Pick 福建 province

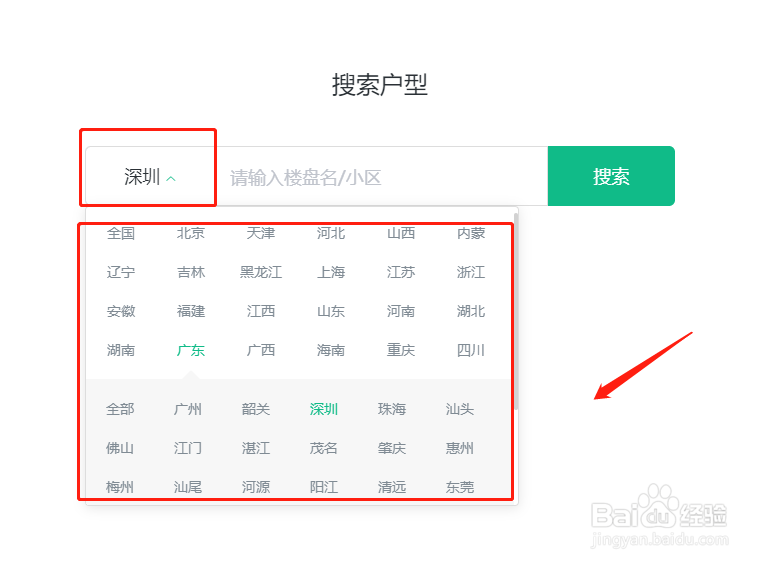tap(191, 311)
